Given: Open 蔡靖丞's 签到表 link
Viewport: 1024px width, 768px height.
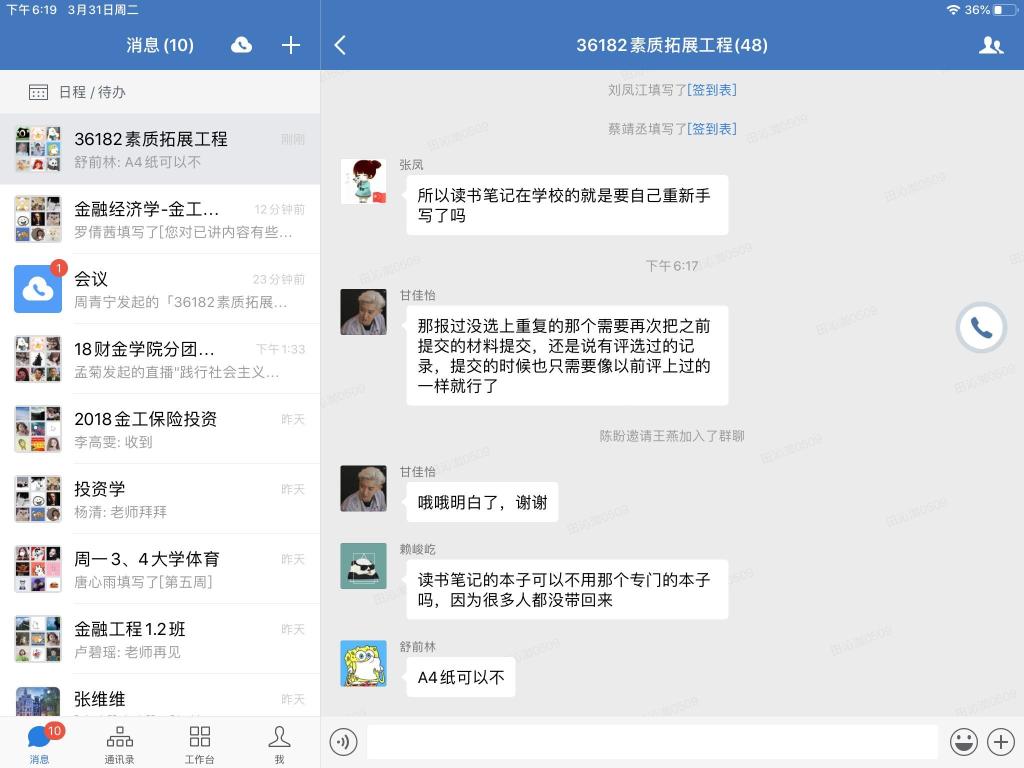Looking at the screenshot, I should pyautogui.click(x=712, y=129).
